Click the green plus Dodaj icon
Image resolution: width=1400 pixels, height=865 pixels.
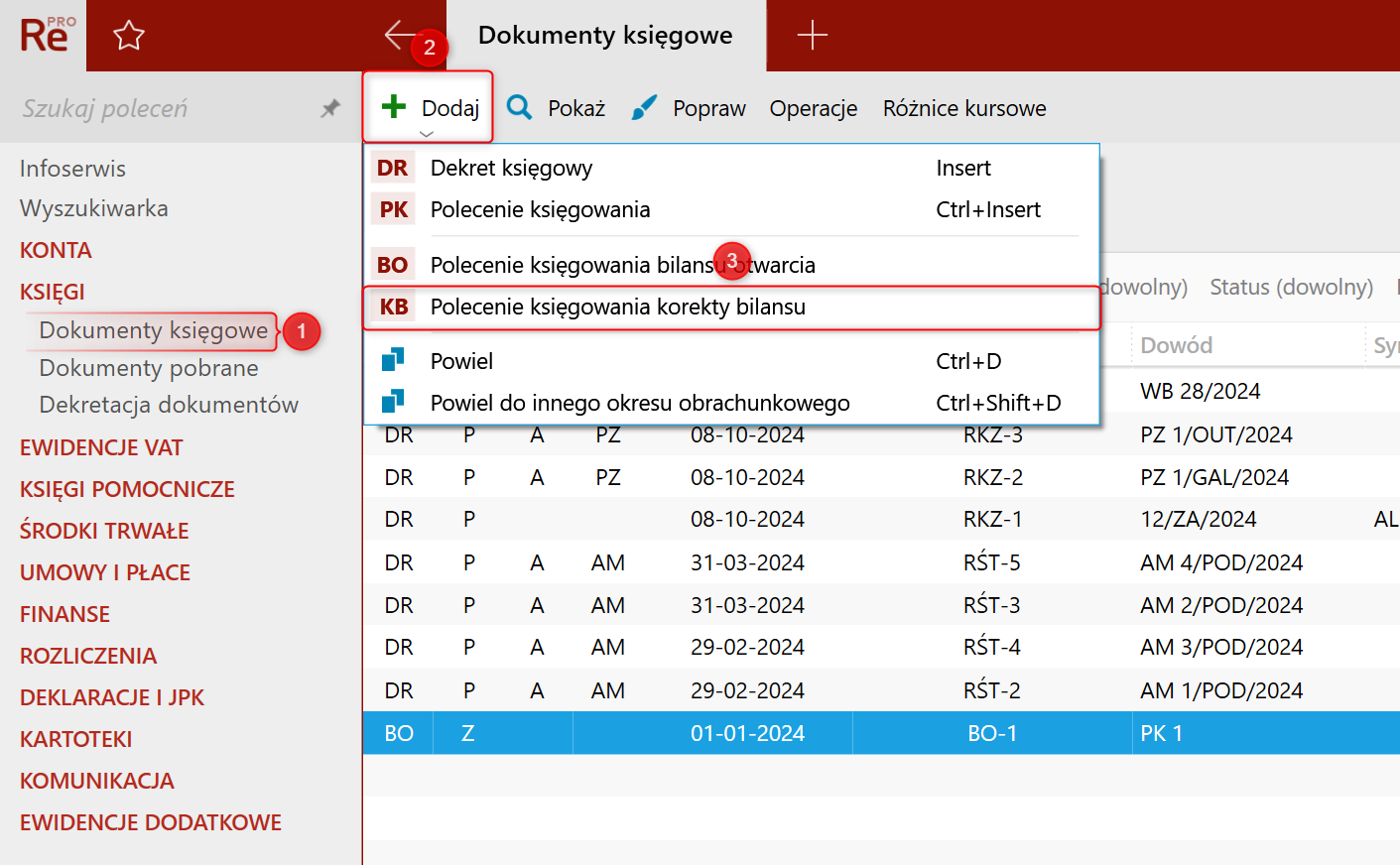tap(394, 106)
